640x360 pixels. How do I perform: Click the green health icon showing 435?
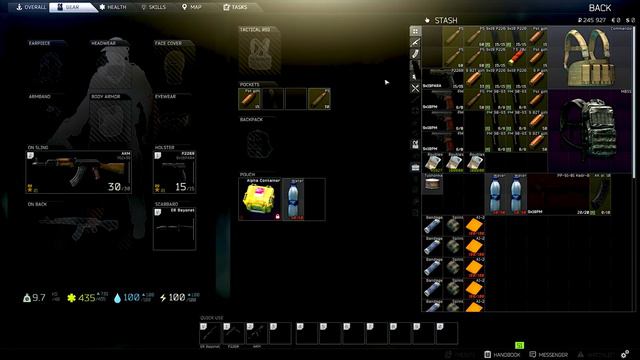point(71,298)
